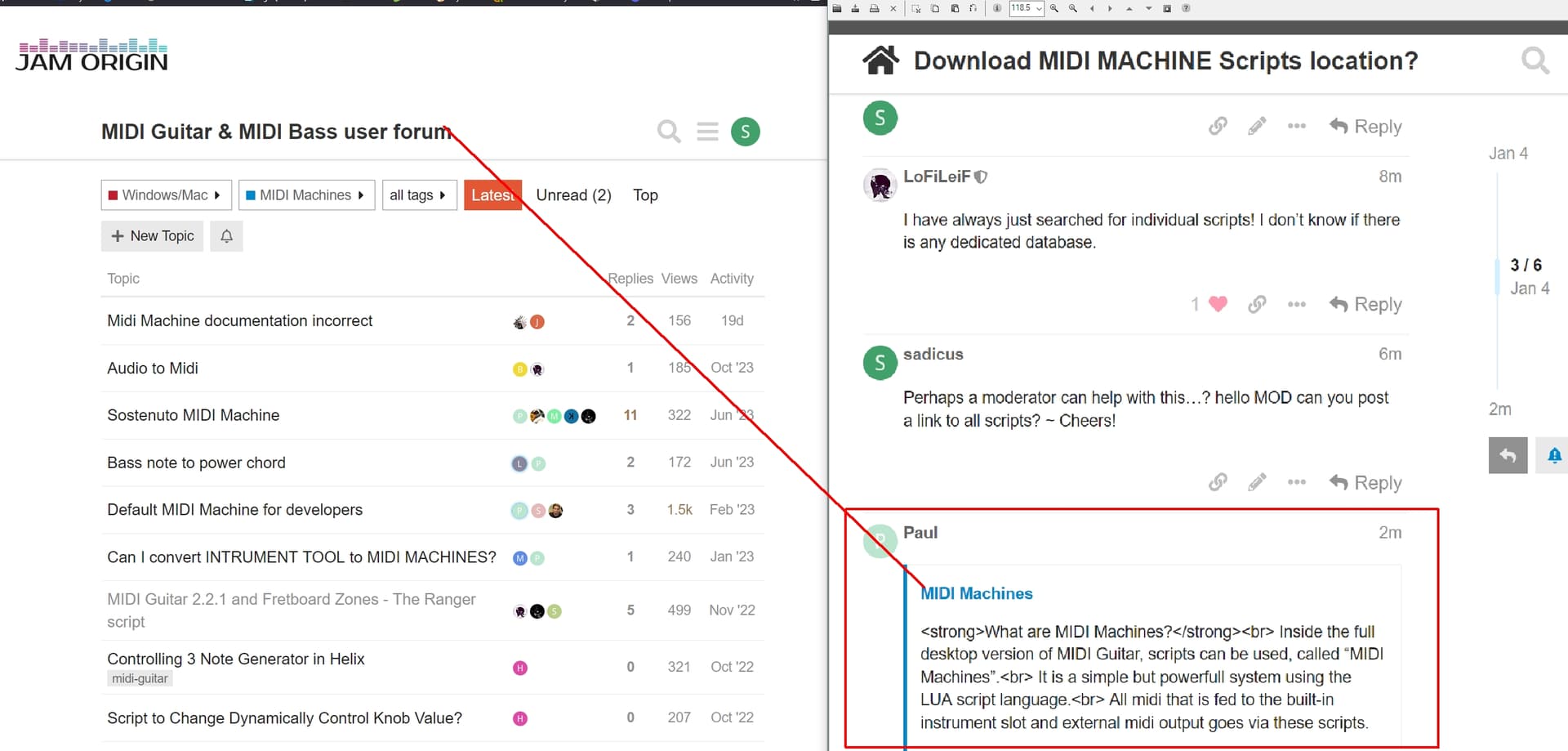Click Reply on sadicus's post

[1365, 483]
